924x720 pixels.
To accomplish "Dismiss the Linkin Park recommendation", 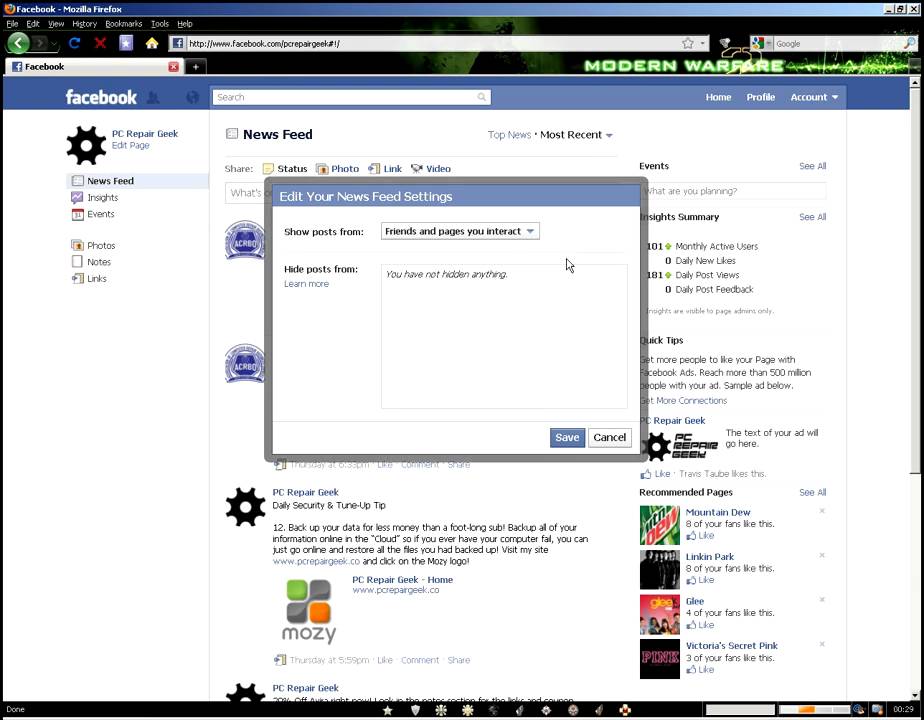I will tap(821, 555).
